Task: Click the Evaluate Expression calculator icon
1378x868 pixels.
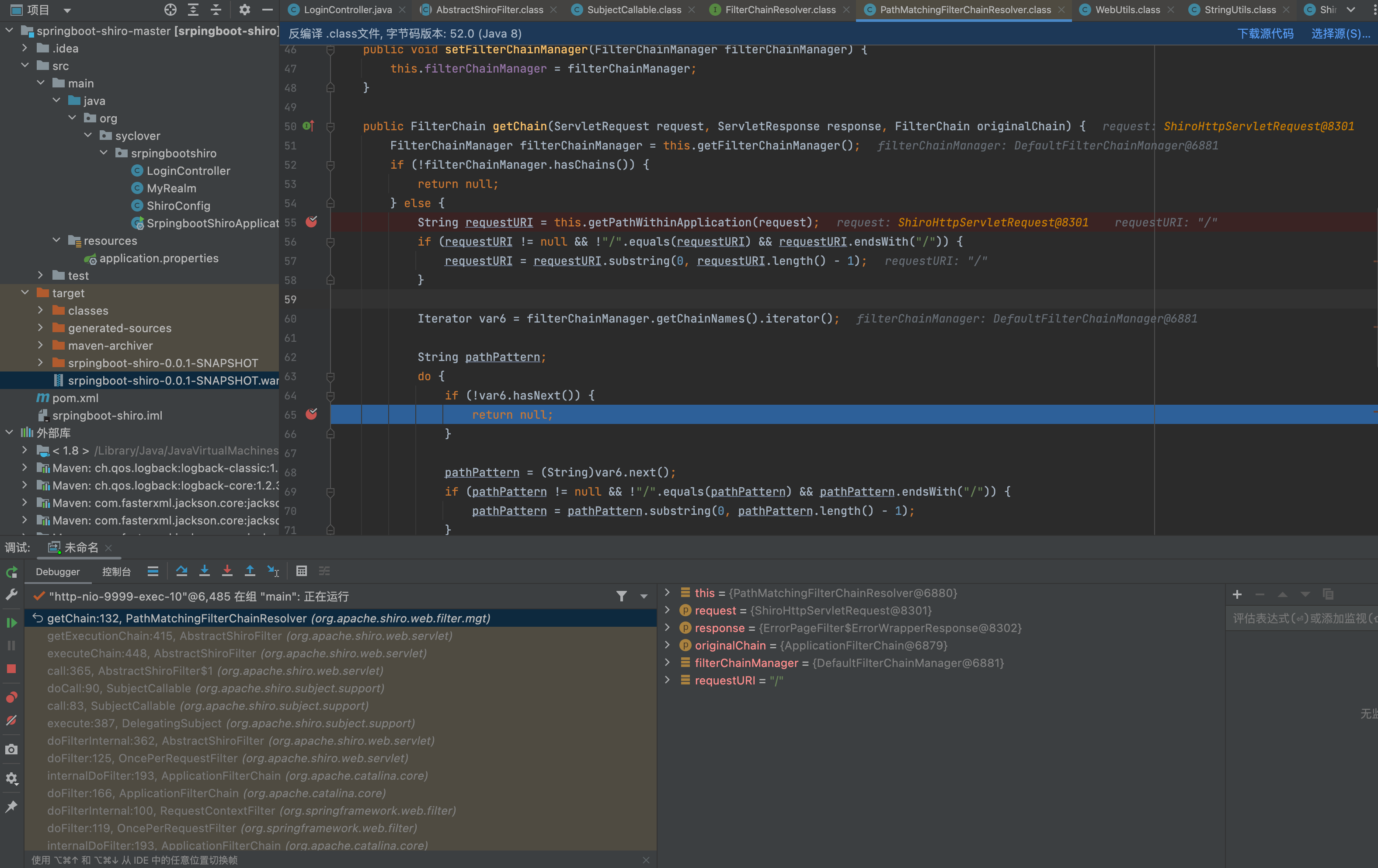Action: click(x=302, y=571)
